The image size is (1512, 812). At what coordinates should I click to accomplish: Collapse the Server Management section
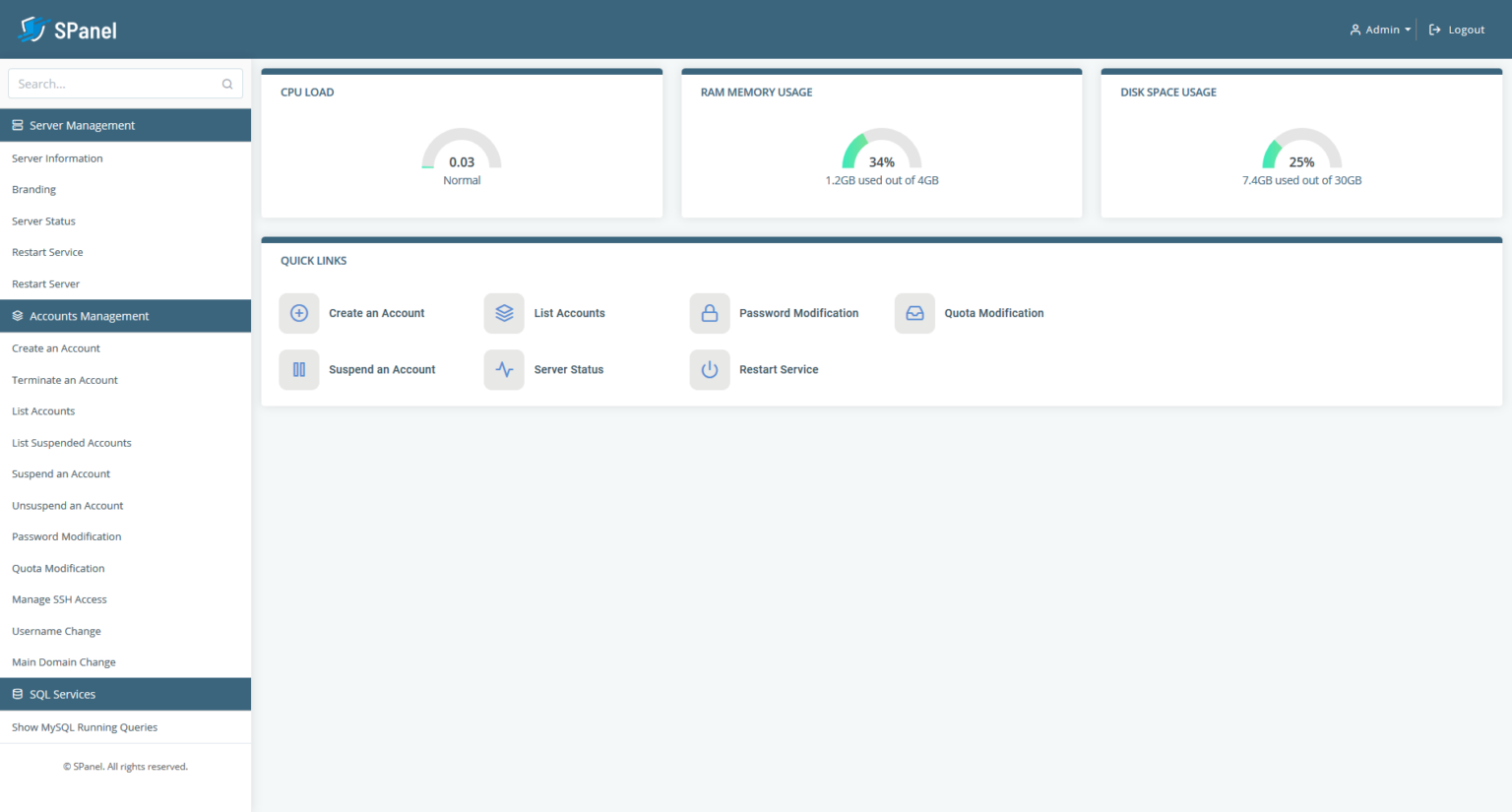pyautogui.click(x=125, y=125)
